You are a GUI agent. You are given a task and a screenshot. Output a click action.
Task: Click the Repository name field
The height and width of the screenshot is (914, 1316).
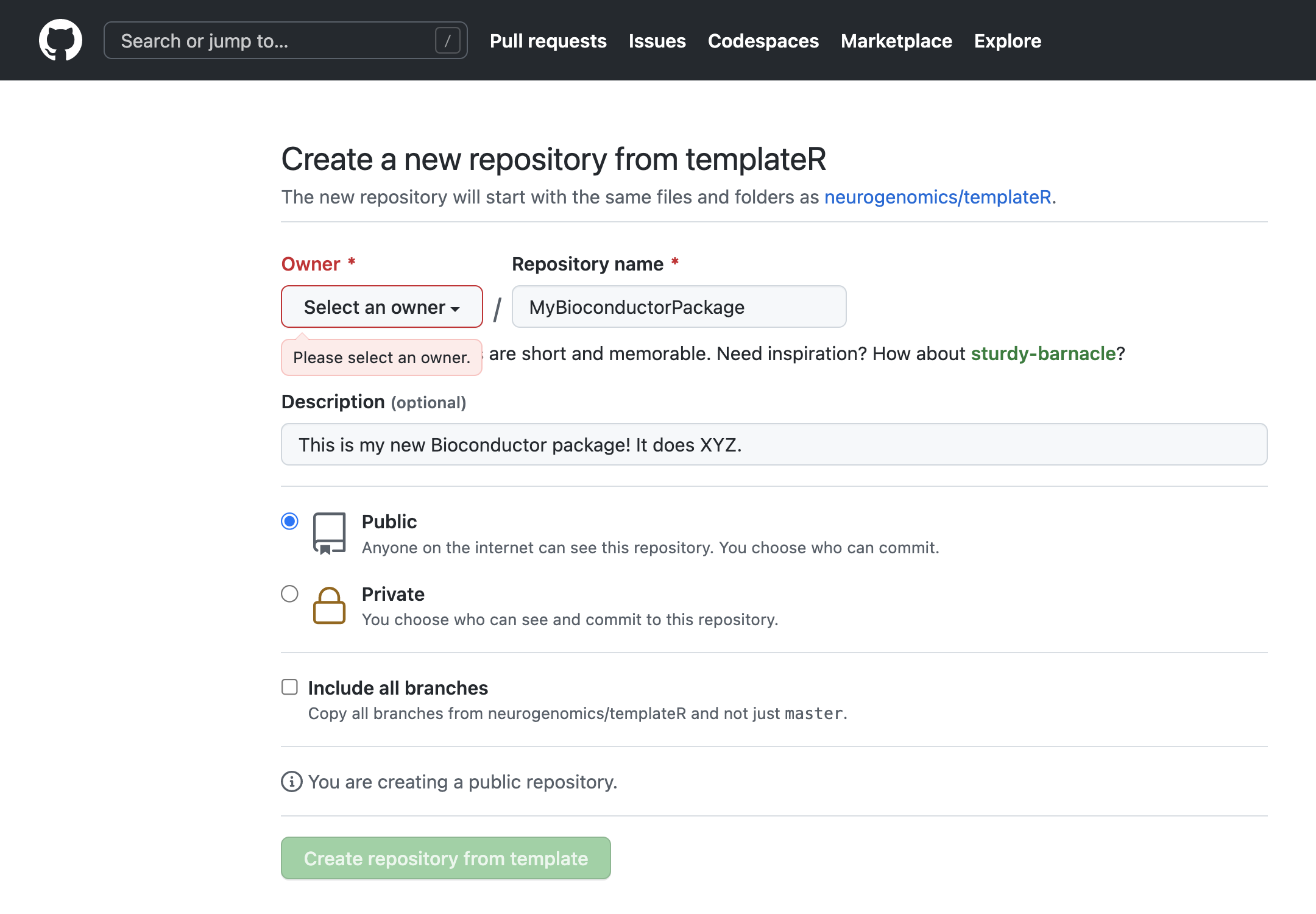tap(679, 306)
